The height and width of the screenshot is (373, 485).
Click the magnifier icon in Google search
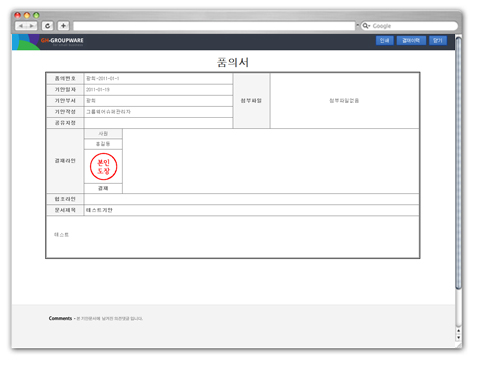366,26
